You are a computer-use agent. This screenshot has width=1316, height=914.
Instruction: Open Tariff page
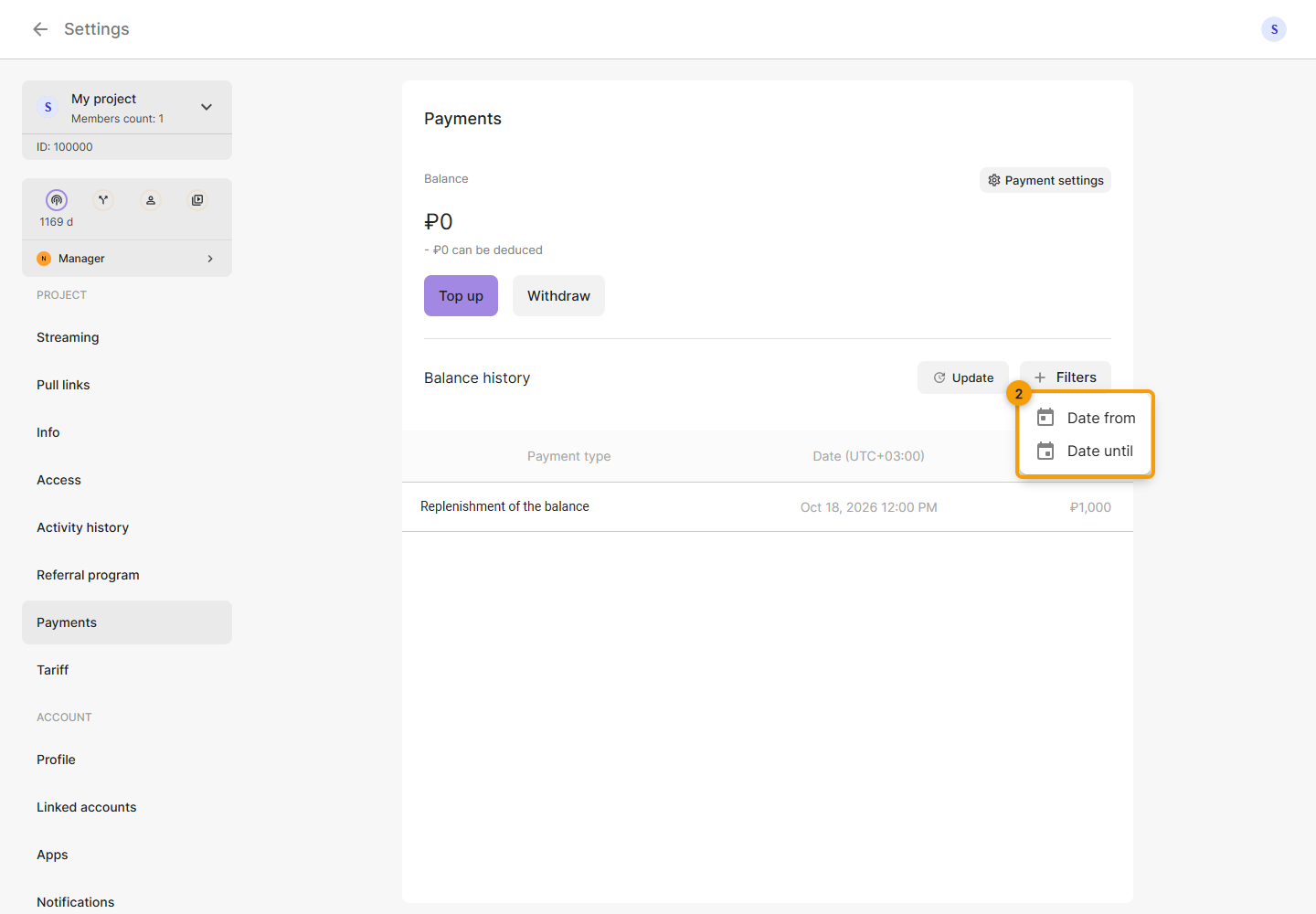(127, 670)
